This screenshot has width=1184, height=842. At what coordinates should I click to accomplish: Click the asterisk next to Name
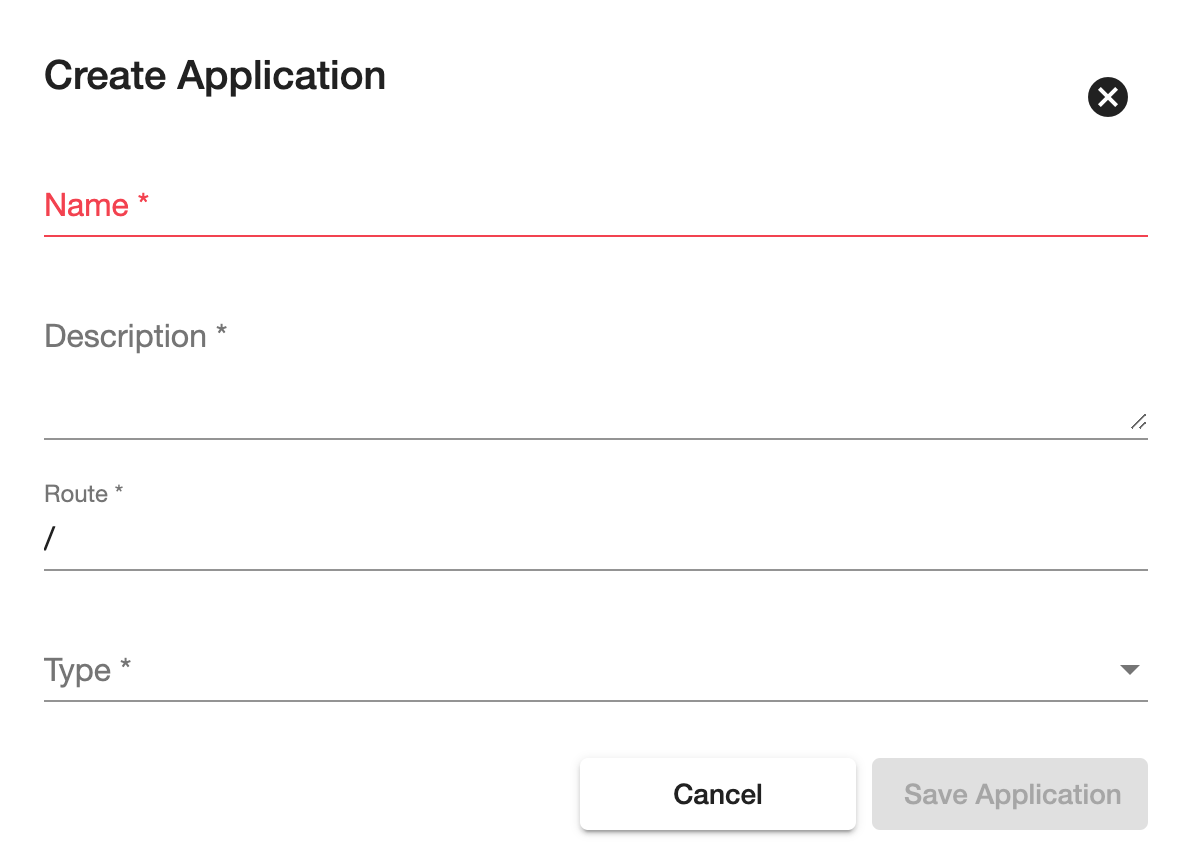tap(143, 203)
